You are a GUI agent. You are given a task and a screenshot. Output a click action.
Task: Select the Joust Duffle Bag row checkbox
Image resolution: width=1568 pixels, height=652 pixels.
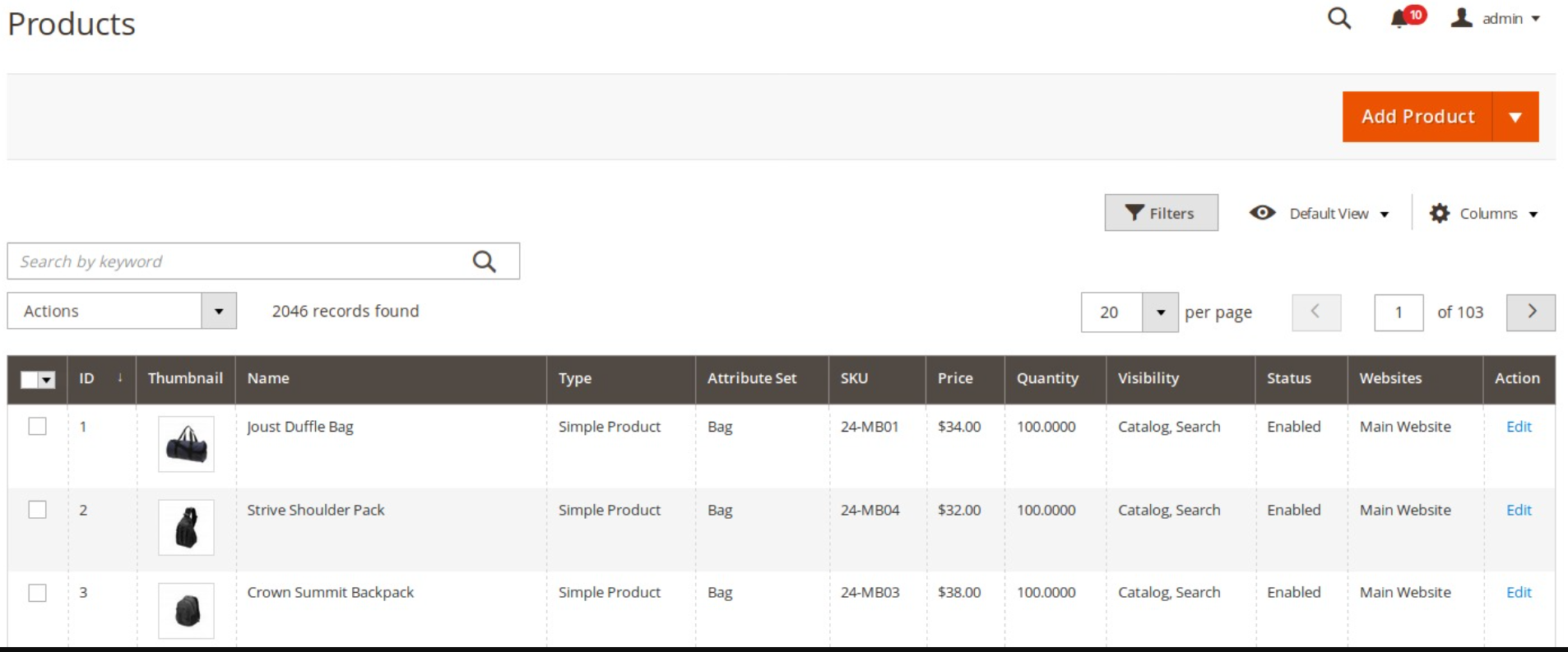(38, 426)
